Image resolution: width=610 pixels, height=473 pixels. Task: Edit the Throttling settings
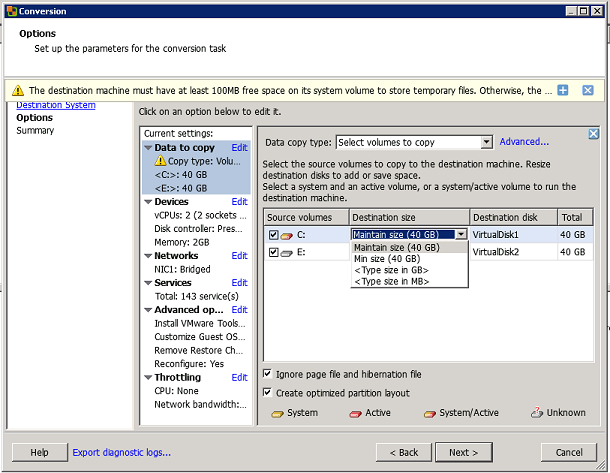239,377
